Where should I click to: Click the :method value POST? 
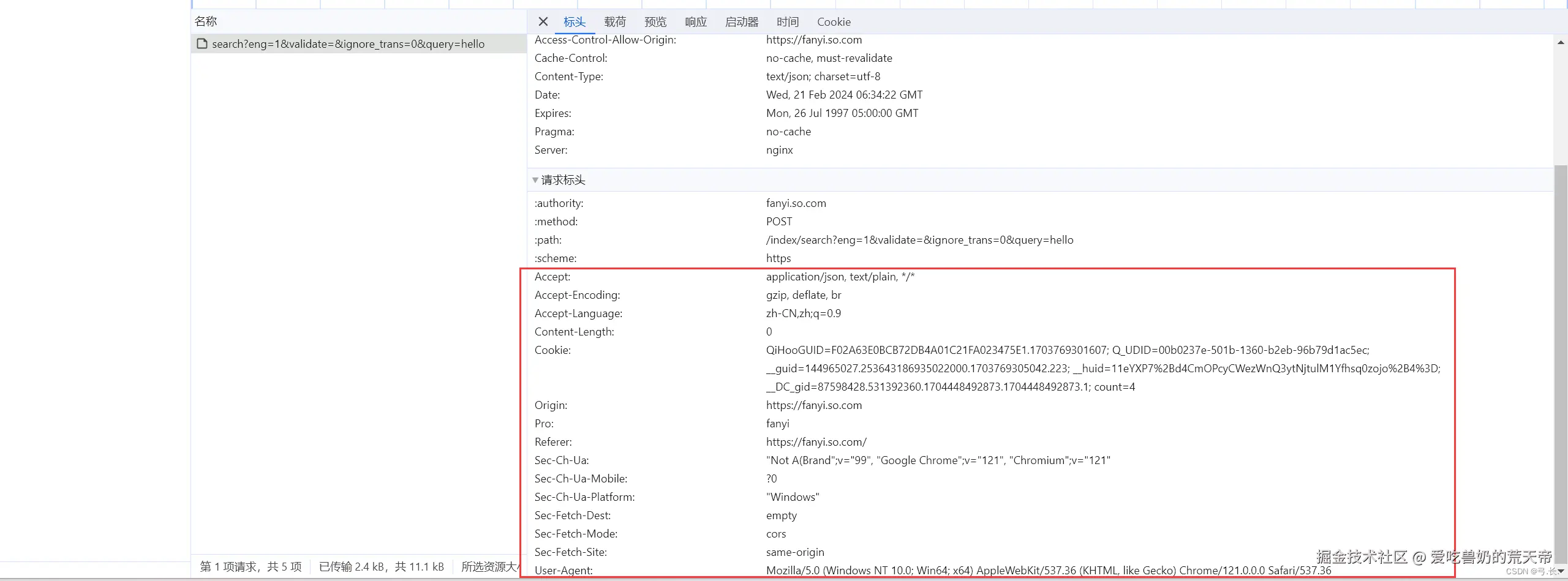(778, 222)
